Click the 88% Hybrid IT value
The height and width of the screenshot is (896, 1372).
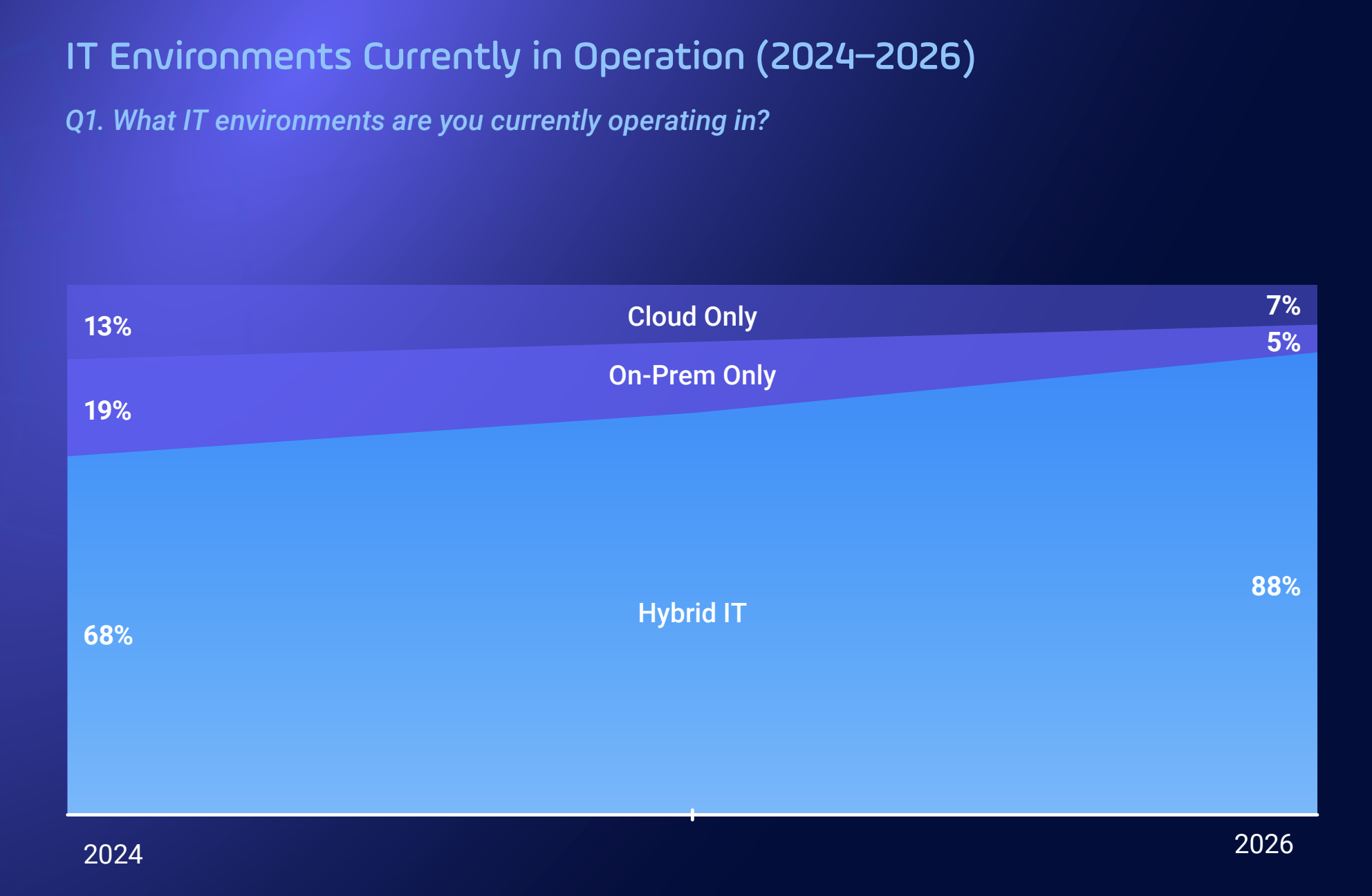[1276, 586]
